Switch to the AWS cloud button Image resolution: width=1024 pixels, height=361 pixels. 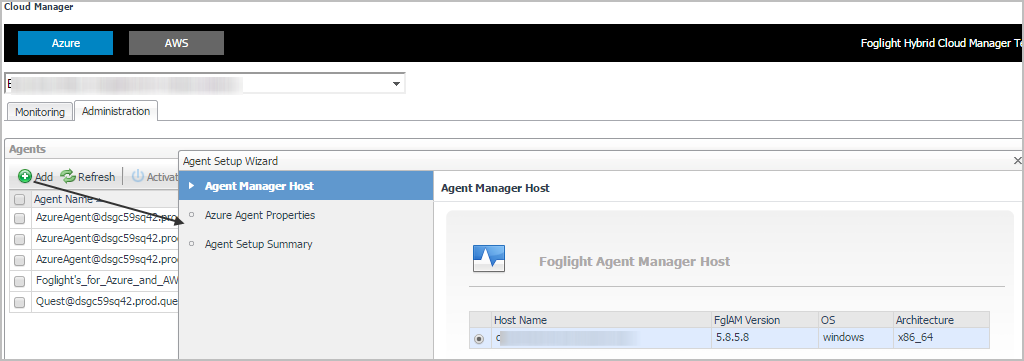(176, 43)
